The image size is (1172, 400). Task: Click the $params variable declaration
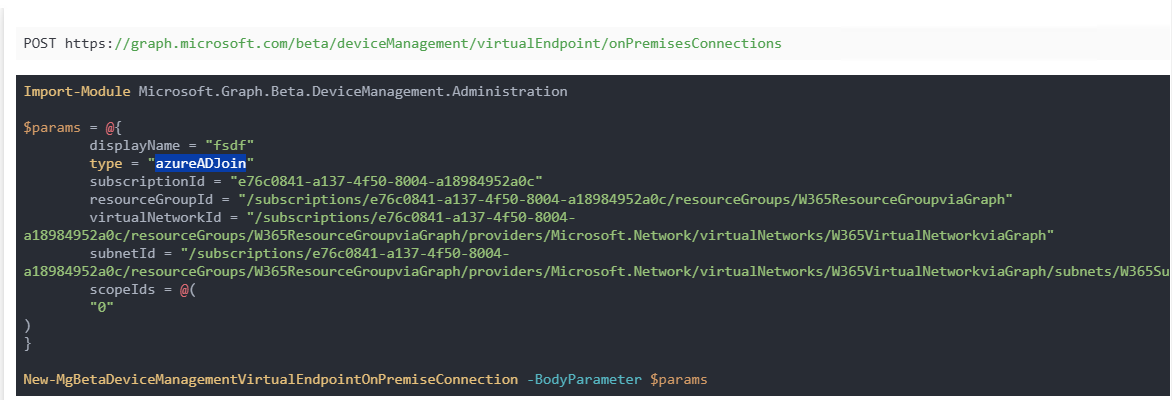[x=52, y=127]
